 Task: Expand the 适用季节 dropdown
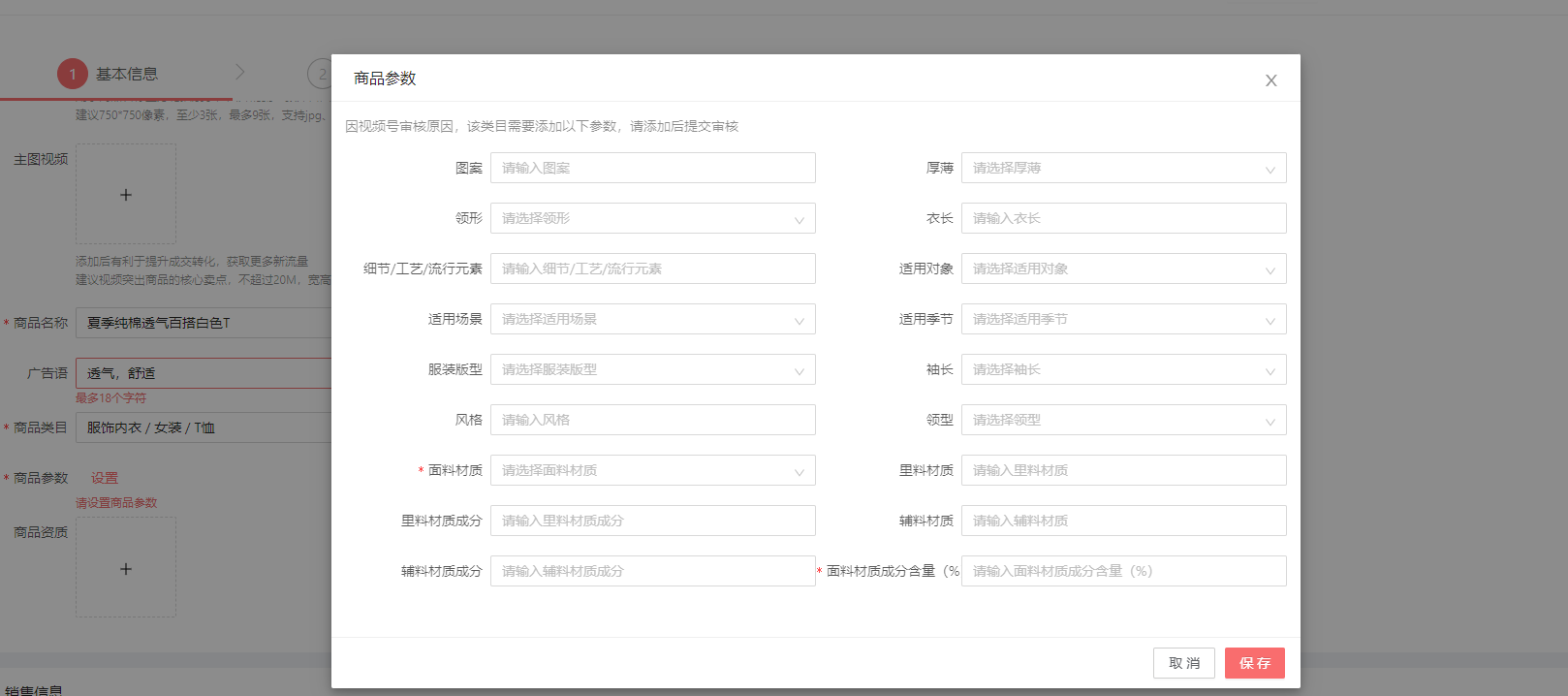pos(1123,319)
